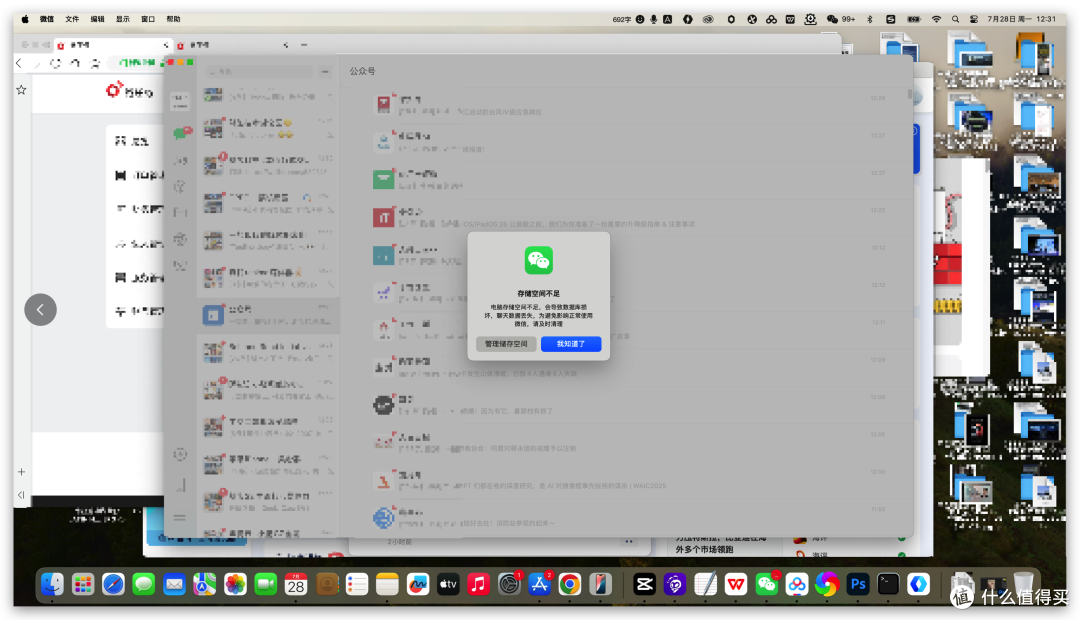Image resolution: width=1080 pixels, height=620 pixels.
Task: Click the scrollbar in the 公众号 list
Action: tap(910, 94)
